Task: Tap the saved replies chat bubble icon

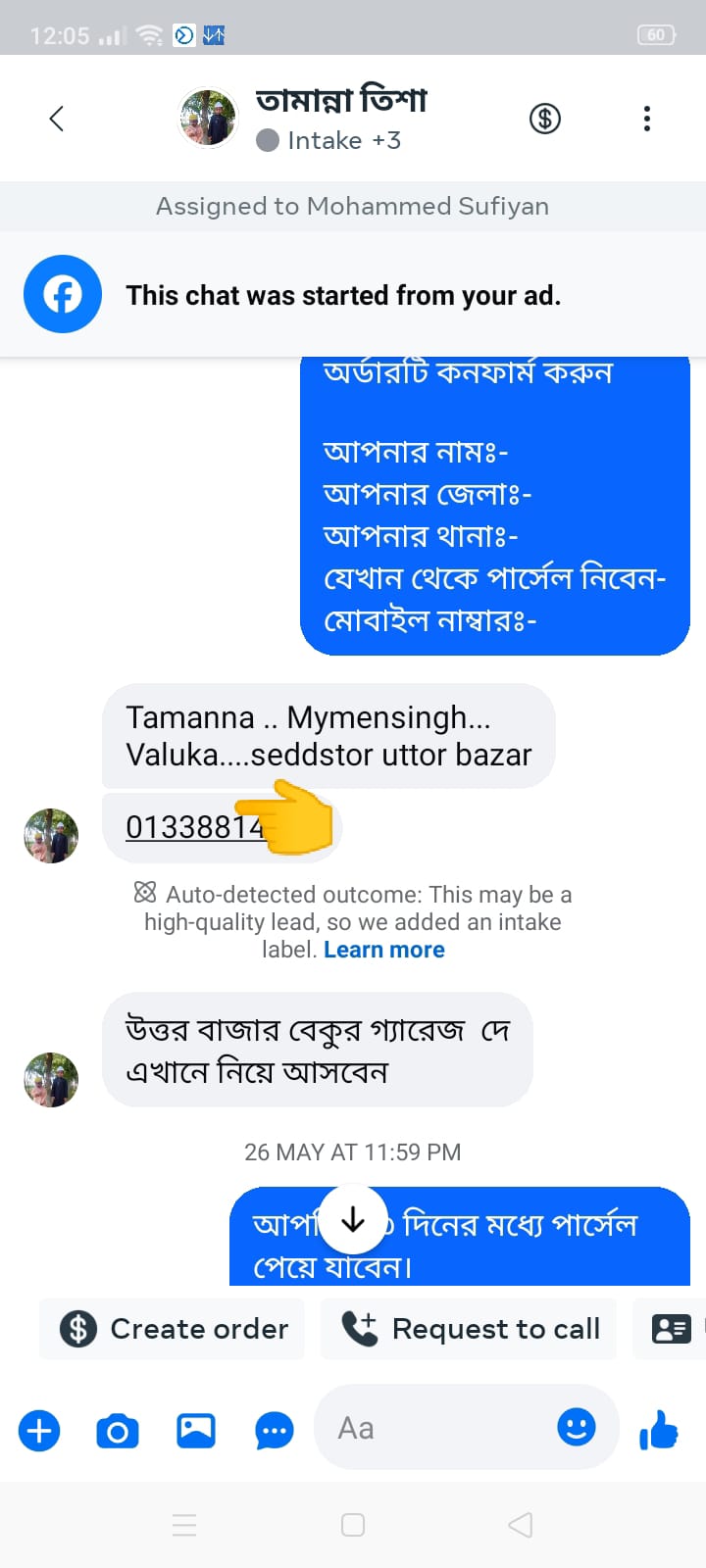Action: [x=275, y=1431]
